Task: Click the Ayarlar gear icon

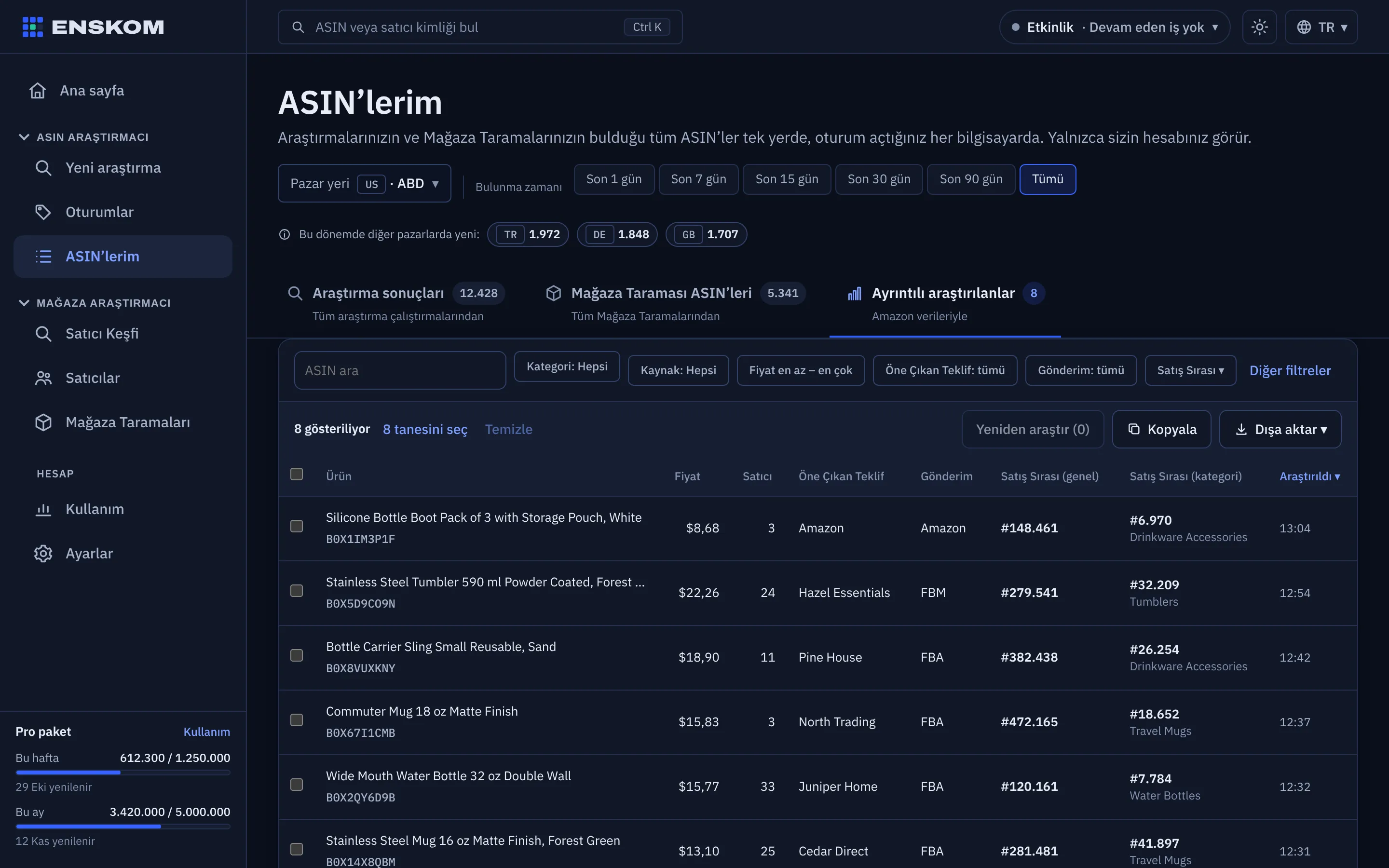Action: point(43,554)
